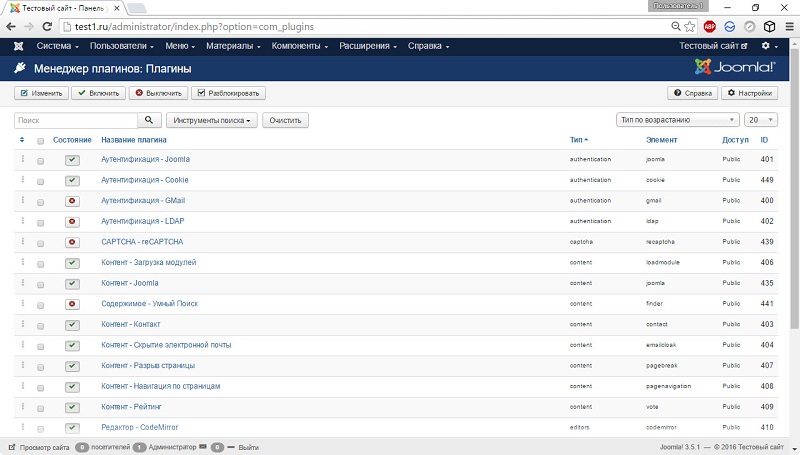Image resolution: width=800 pixels, height=455 pixels.
Task: Open the Контент - Навигация по страницам plugin
Action: tap(161, 386)
